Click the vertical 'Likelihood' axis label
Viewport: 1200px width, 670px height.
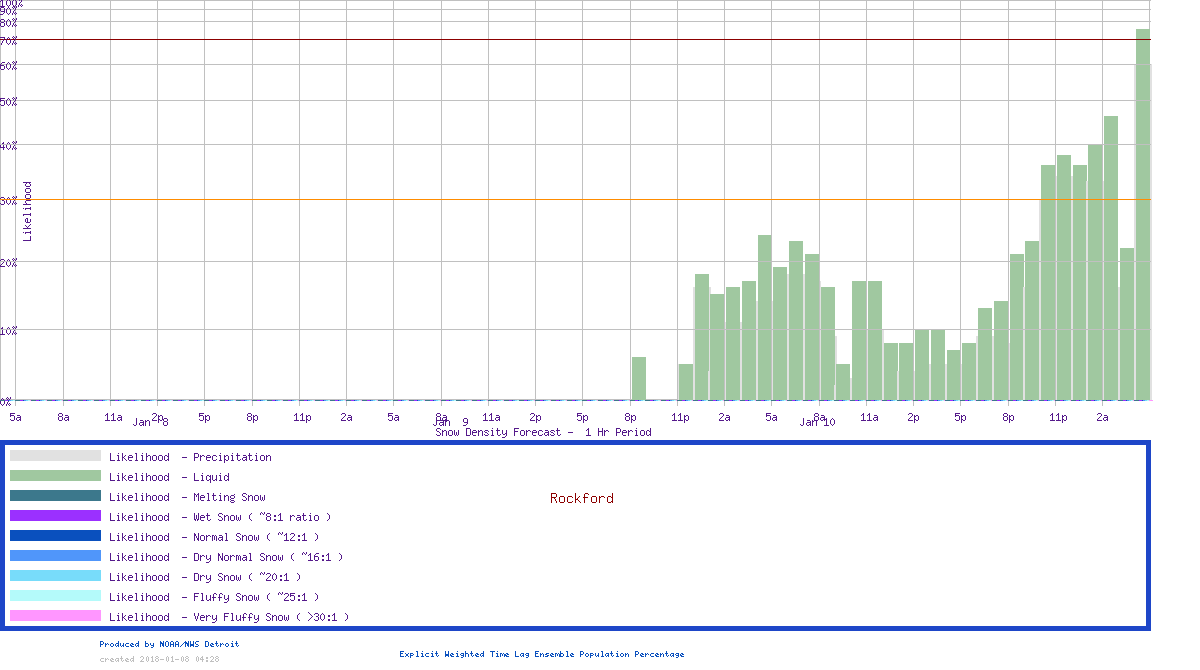pos(28,211)
